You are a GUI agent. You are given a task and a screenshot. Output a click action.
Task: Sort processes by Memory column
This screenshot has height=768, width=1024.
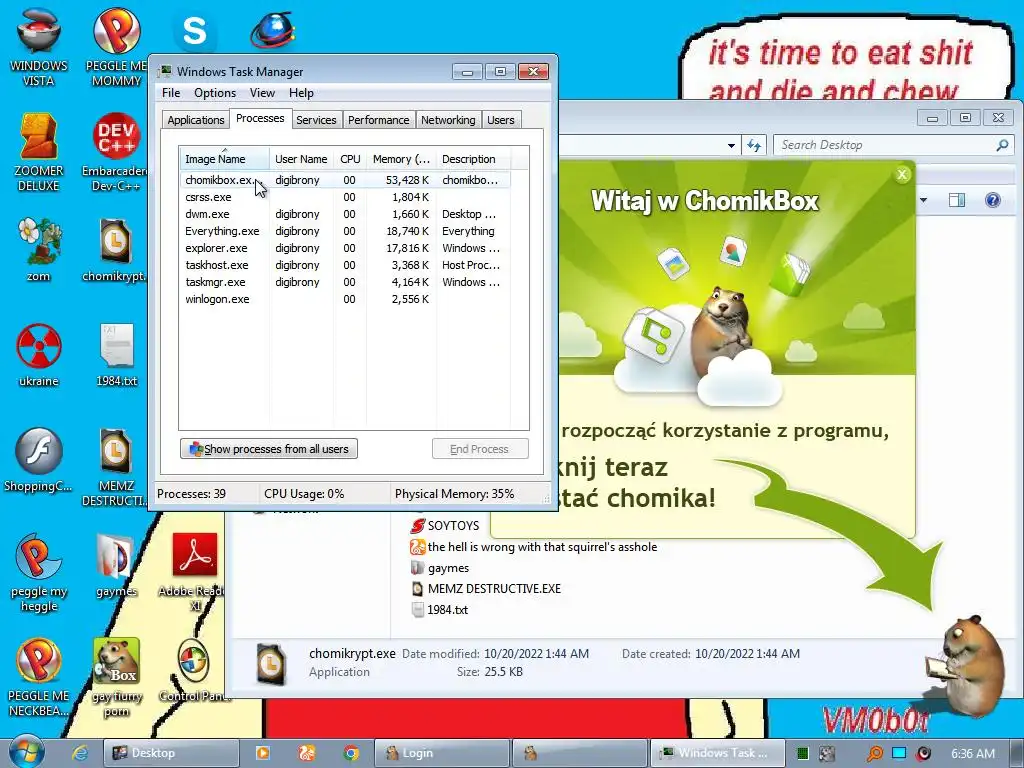401,159
